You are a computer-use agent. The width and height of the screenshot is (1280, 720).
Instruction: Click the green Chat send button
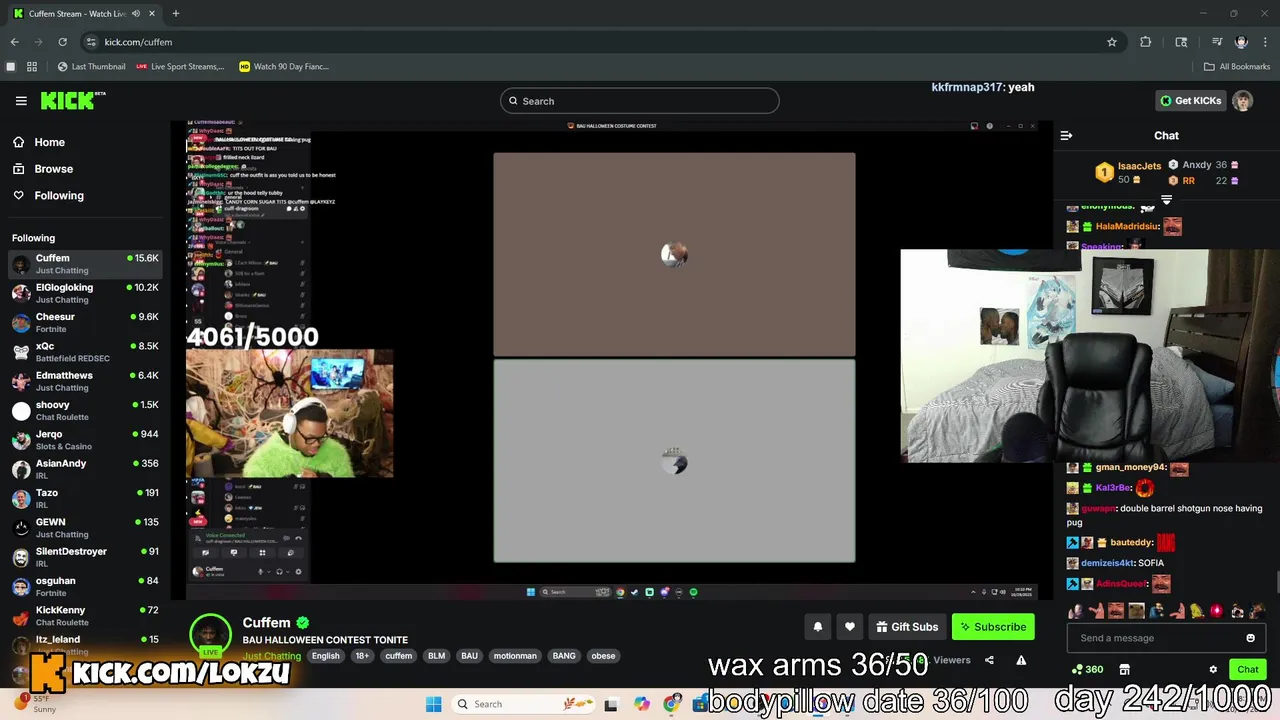tap(1247, 669)
